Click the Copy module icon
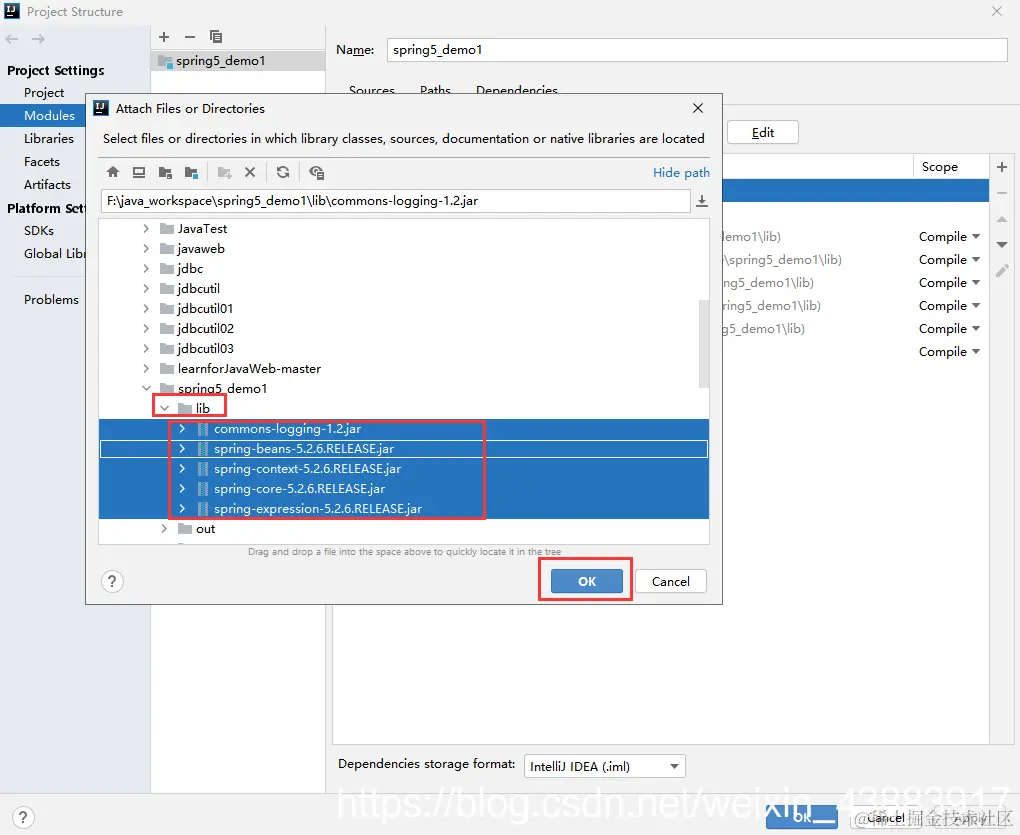The image size is (1020, 835). point(216,37)
